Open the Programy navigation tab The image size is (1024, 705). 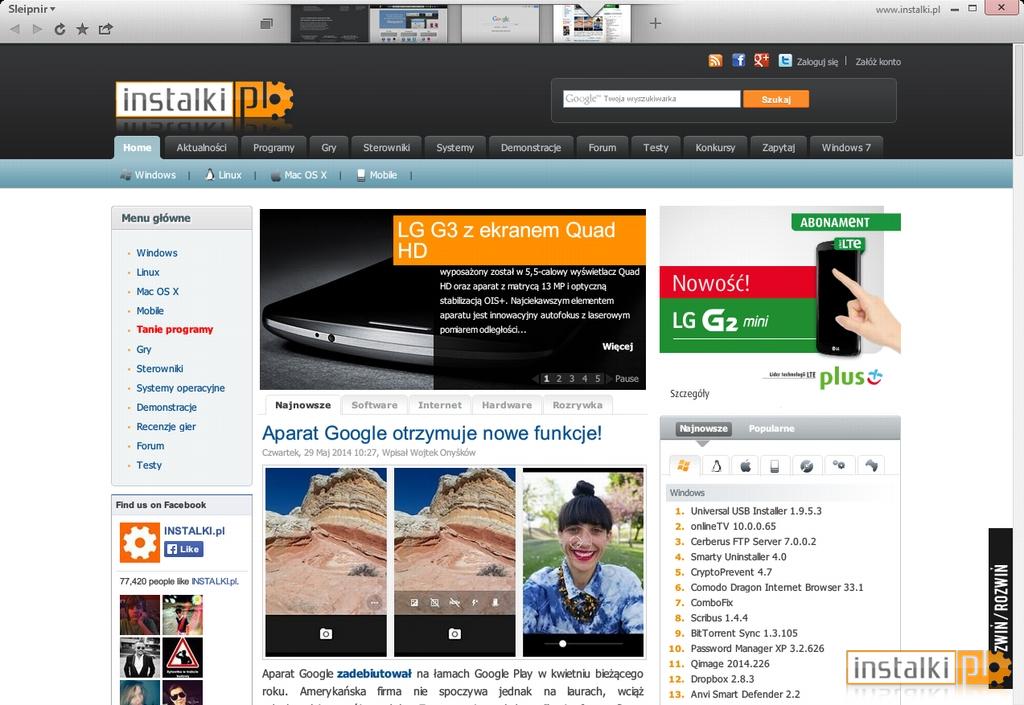pos(274,148)
